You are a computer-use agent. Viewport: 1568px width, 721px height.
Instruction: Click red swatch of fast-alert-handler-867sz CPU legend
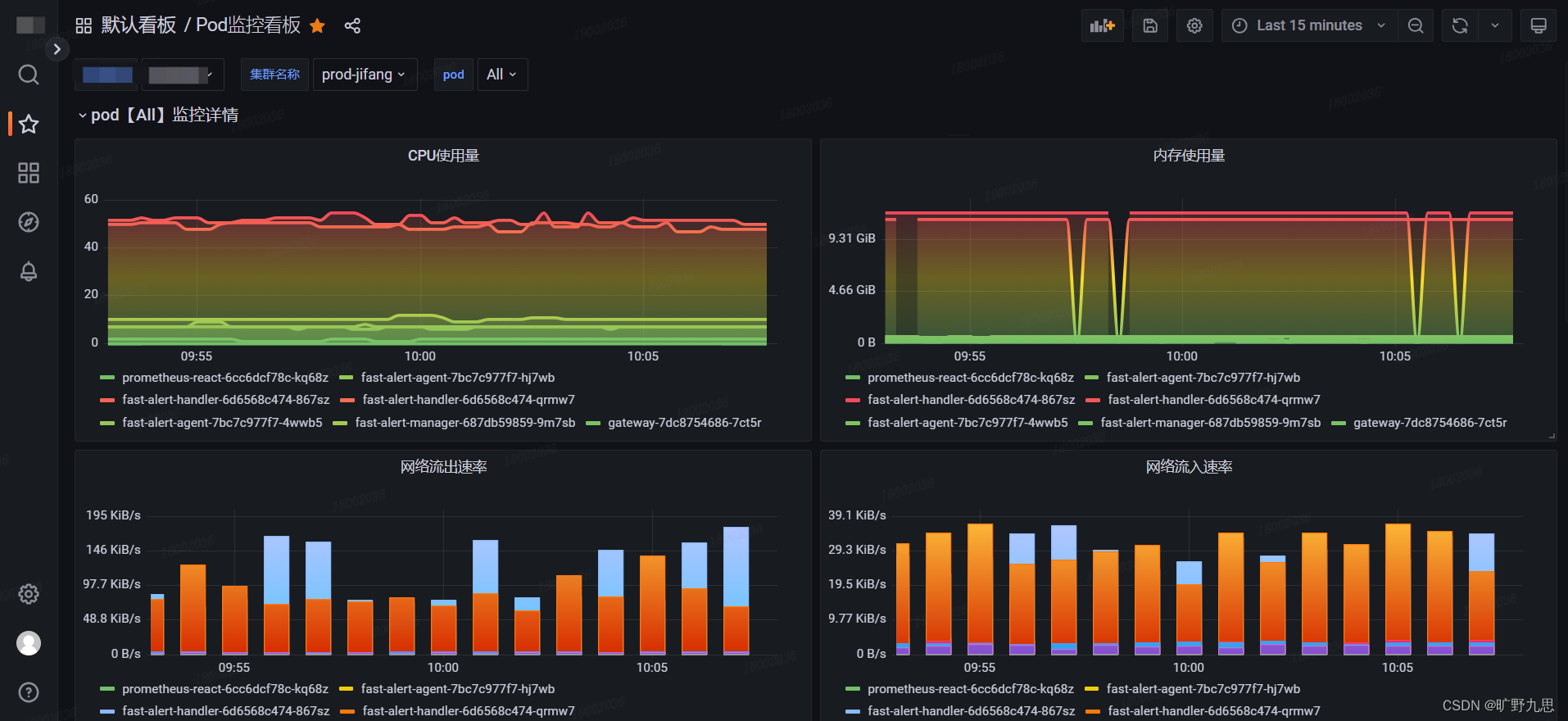pyautogui.click(x=106, y=400)
